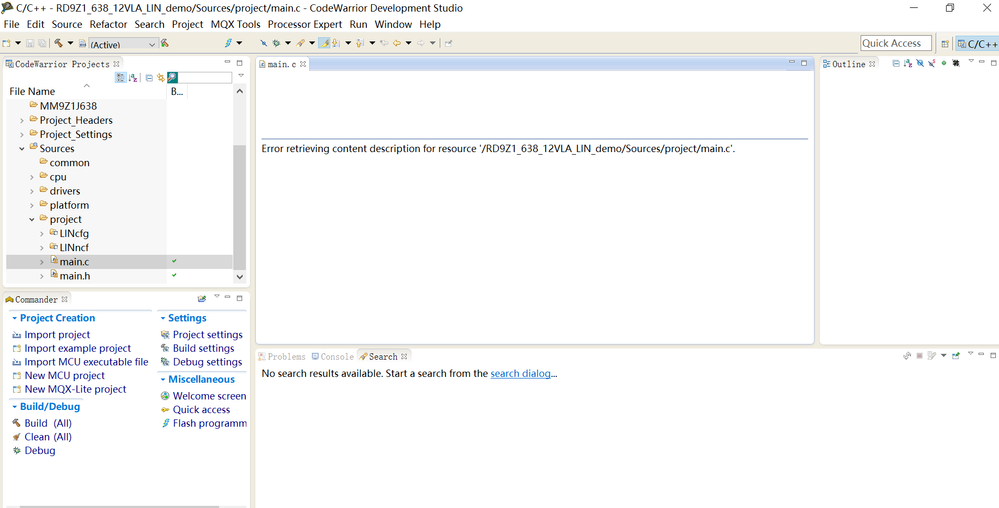Click sort alphabetically icon in CodeWarrior Projects
The height and width of the screenshot is (508, 999).
[x=133, y=77]
